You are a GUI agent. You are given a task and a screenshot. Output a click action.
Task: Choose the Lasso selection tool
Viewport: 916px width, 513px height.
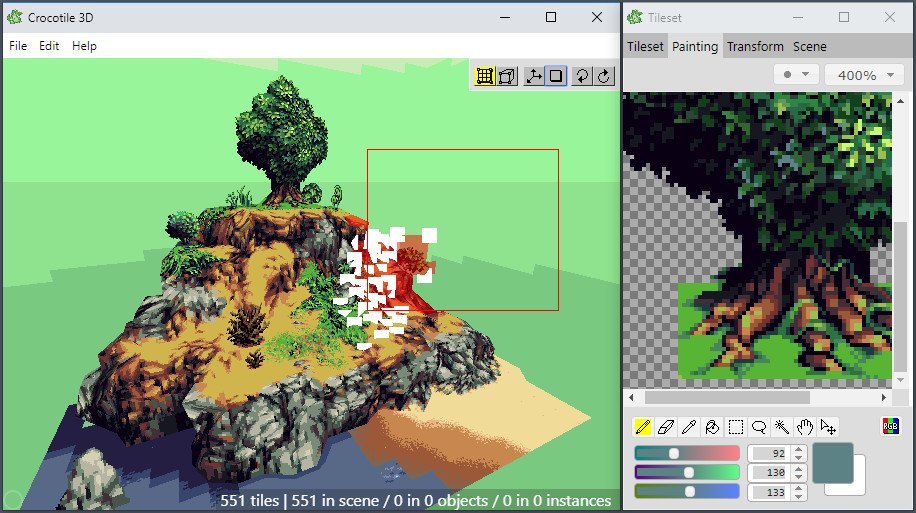tap(759, 427)
